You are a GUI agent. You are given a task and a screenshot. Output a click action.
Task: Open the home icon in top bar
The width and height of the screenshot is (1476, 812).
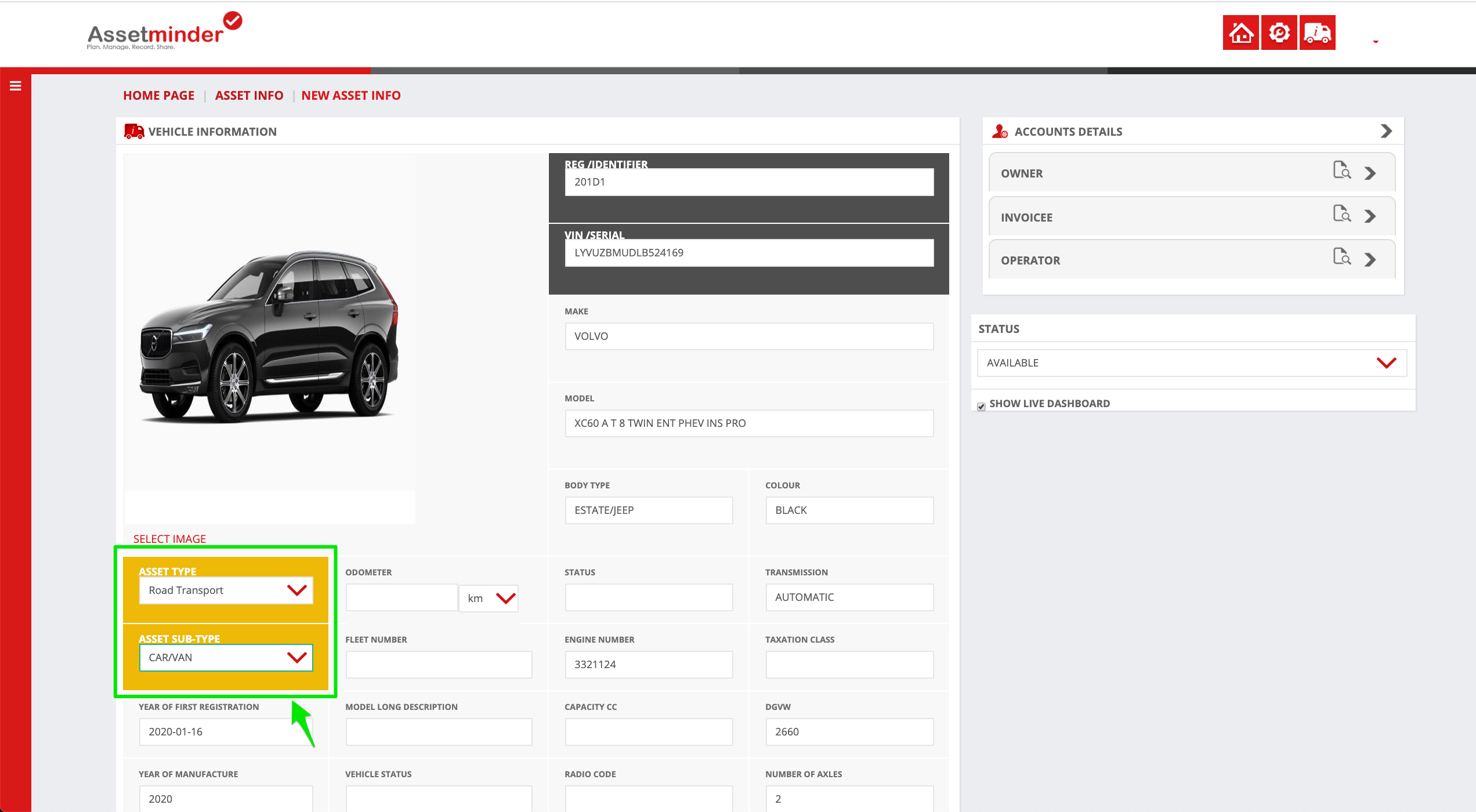[x=1240, y=32]
